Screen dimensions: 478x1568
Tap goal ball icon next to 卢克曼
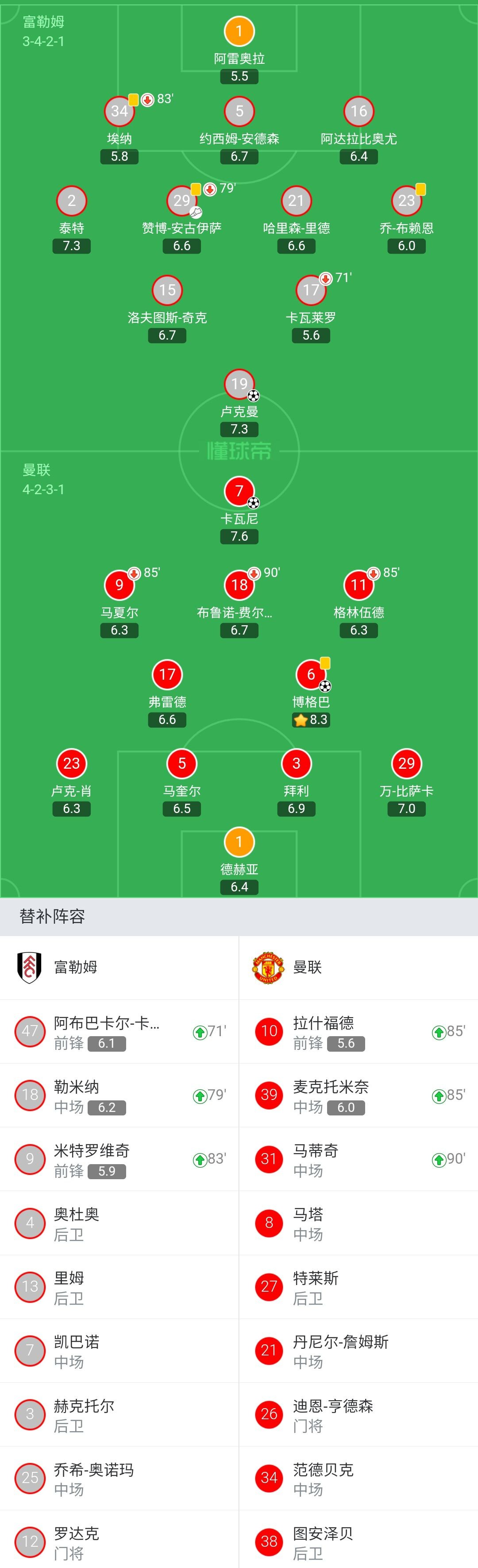254,395
